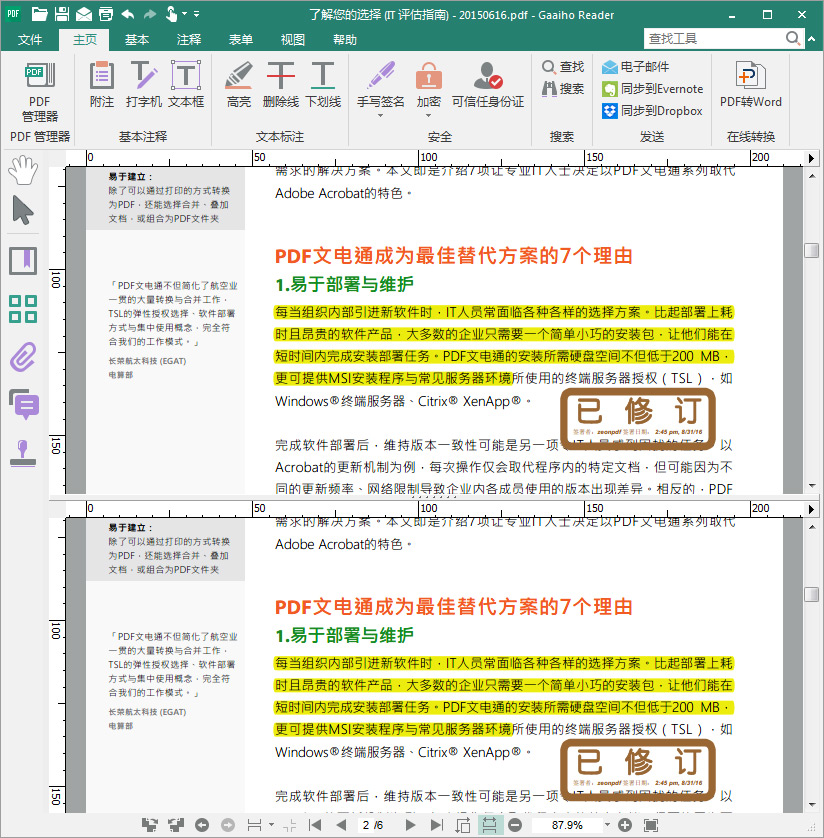The image size is (824, 838).
Task: Click the 搜索 search button
Action: coord(563,89)
